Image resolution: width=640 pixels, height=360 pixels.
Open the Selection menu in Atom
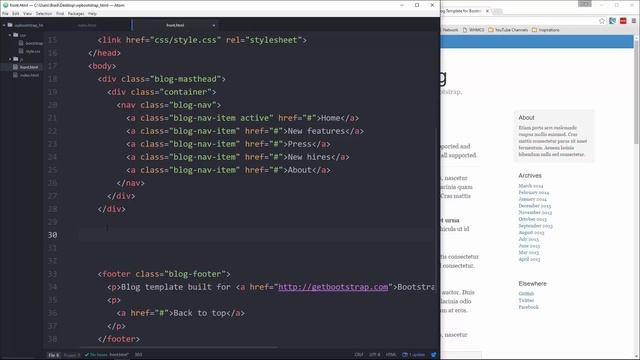click(x=44, y=13)
